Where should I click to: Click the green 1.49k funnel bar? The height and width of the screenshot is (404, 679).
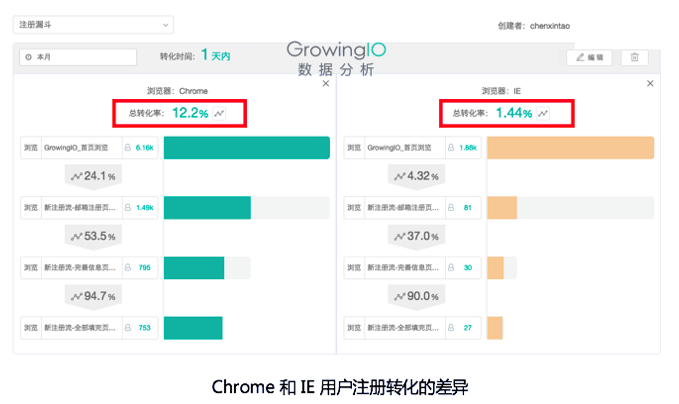207,207
